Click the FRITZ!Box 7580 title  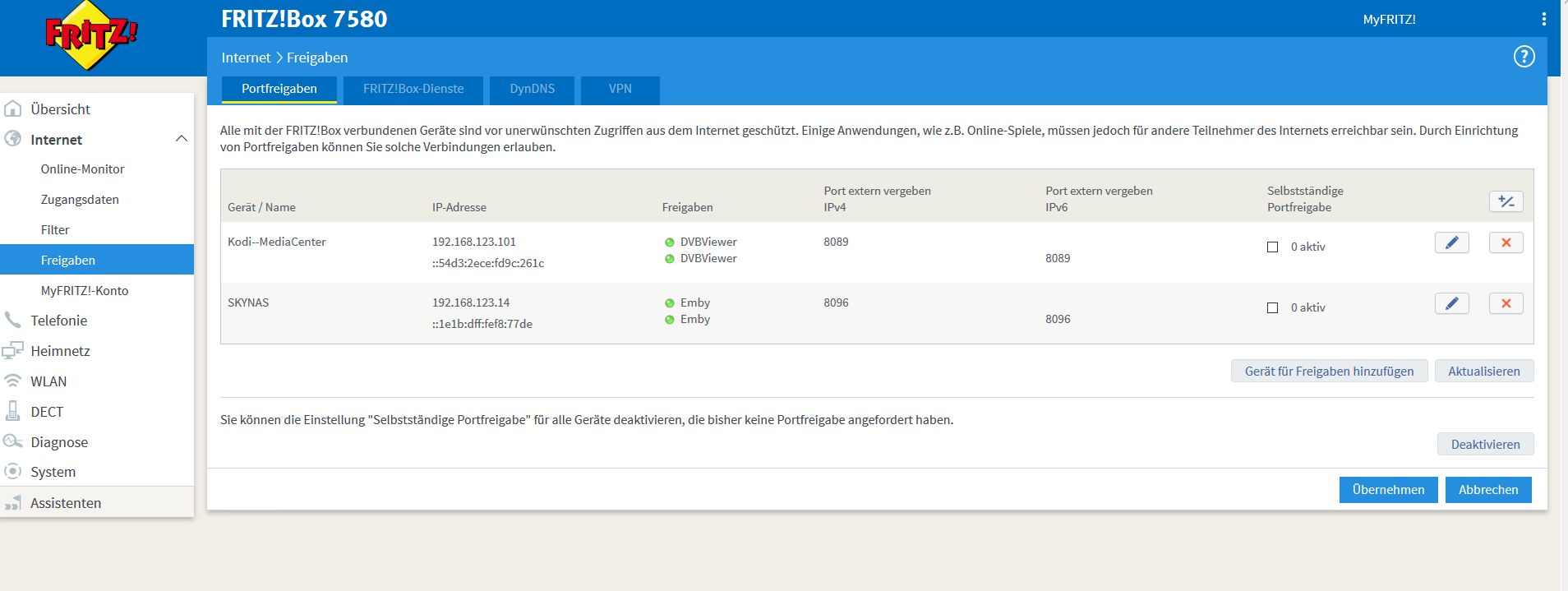pos(304,19)
